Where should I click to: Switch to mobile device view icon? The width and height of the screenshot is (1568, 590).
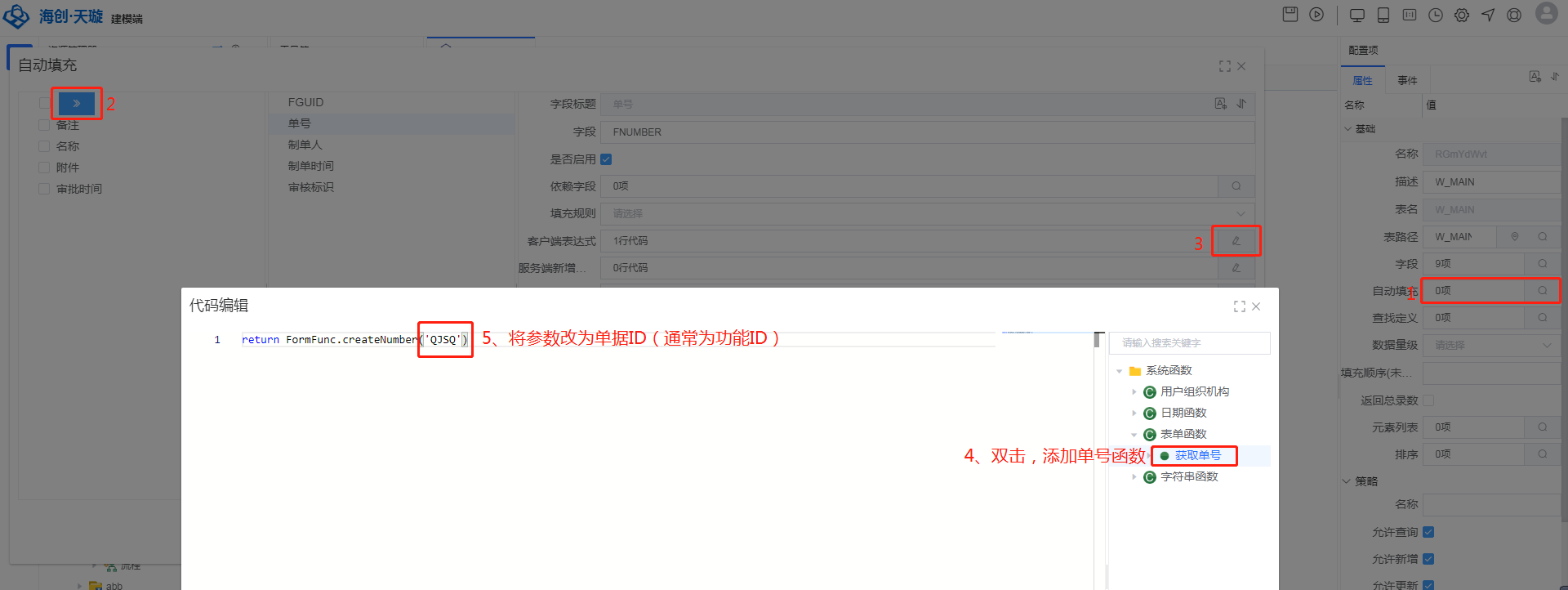(x=1383, y=15)
